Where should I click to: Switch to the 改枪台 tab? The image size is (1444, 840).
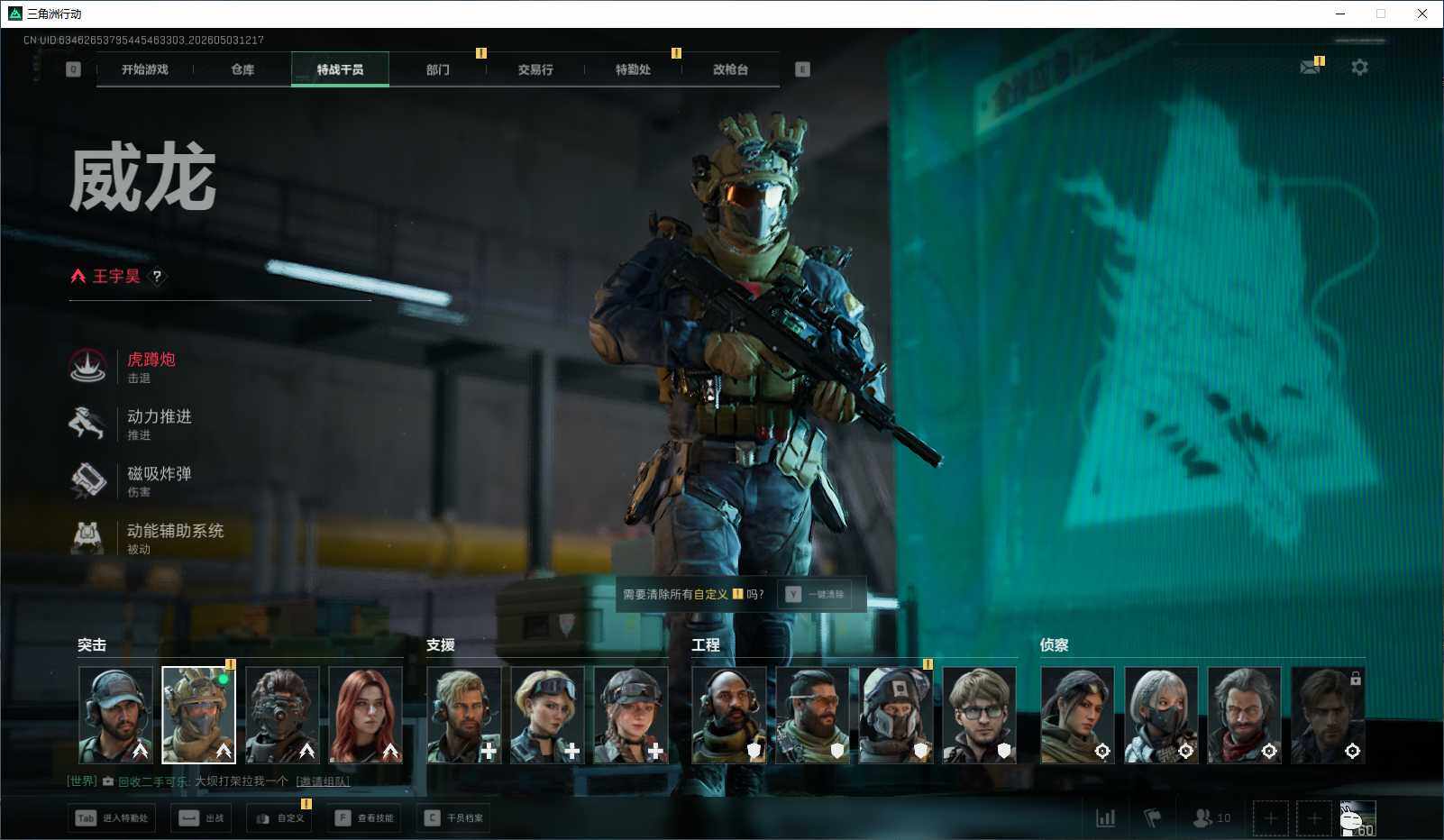click(x=730, y=69)
